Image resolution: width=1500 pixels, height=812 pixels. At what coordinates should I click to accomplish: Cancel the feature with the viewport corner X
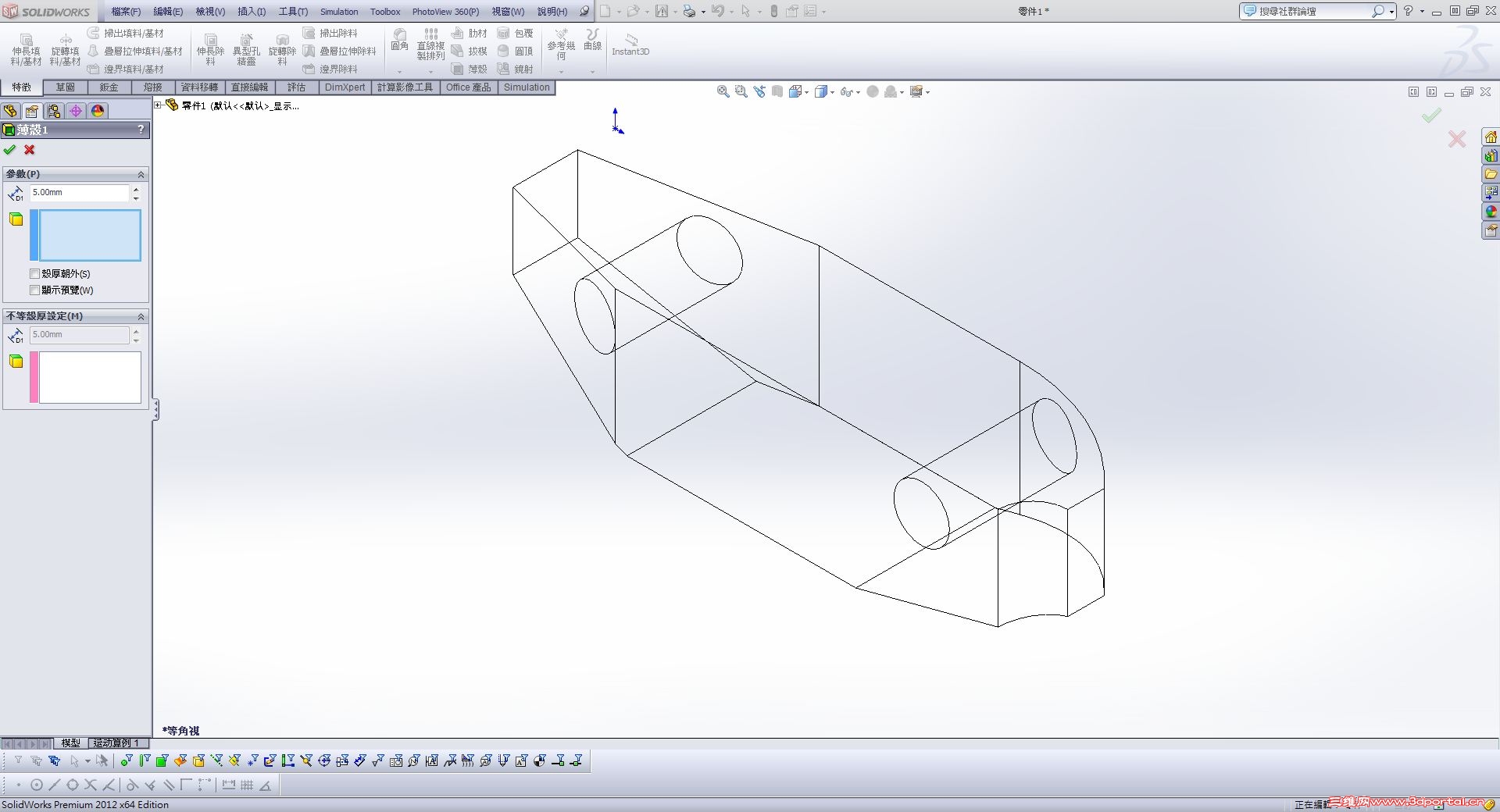pos(1457,139)
